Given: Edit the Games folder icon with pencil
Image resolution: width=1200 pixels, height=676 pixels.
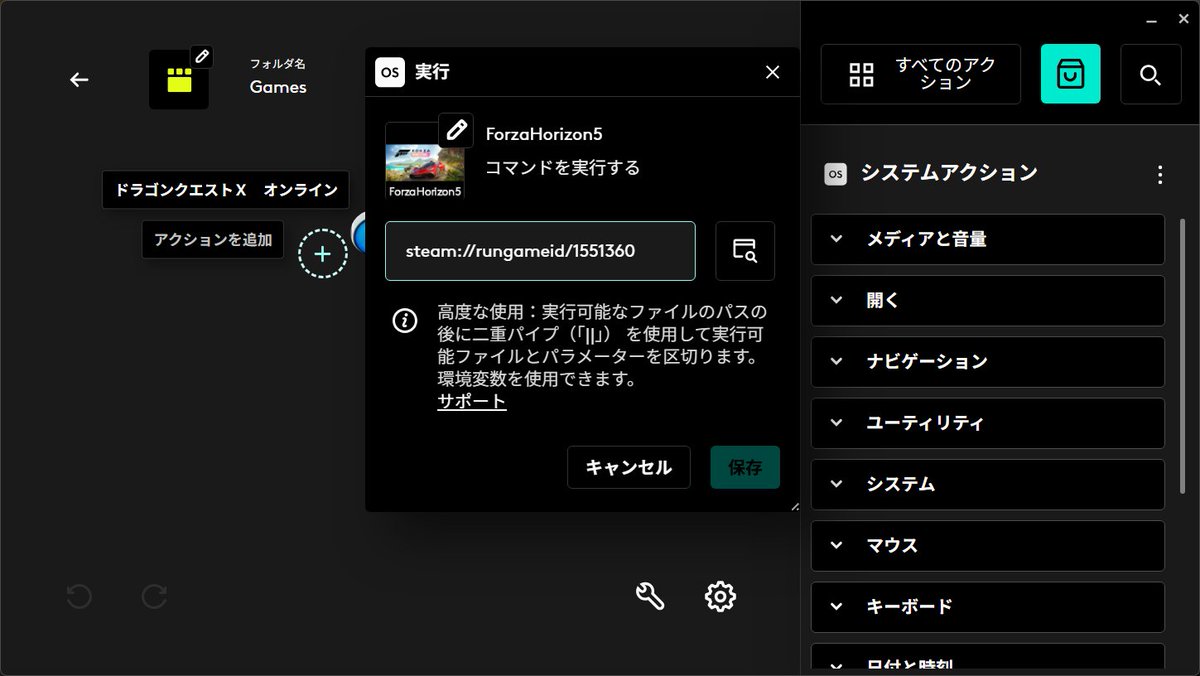Looking at the screenshot, I should (202, 56).
